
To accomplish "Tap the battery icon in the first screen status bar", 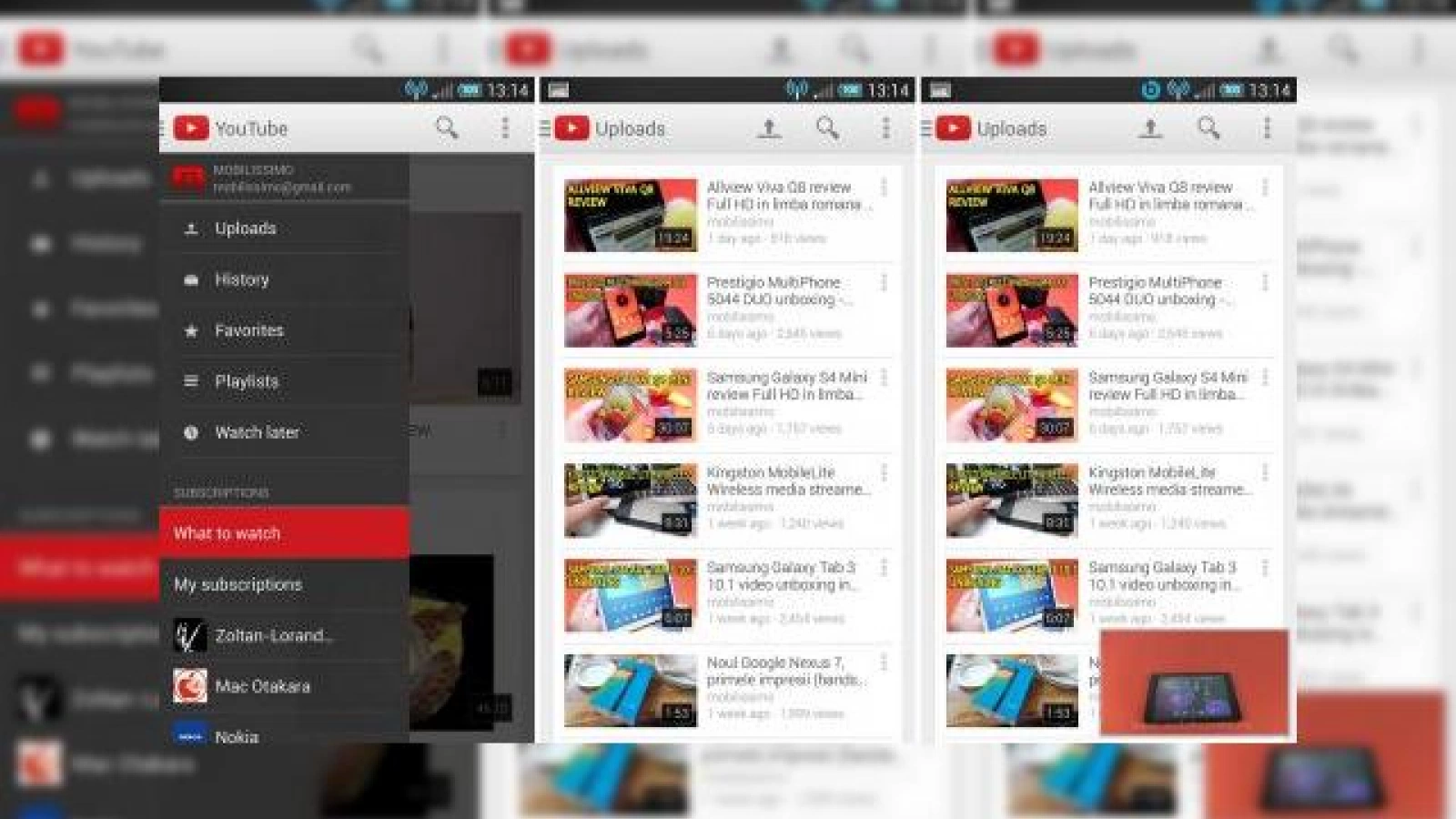I will click(470, 89).
